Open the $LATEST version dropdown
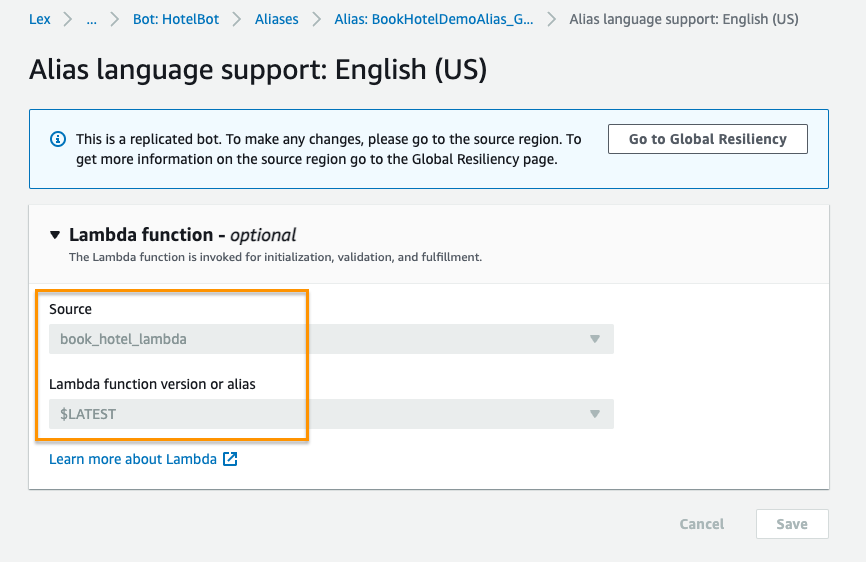This screenshot has width=866, height=562. point(331,414)
